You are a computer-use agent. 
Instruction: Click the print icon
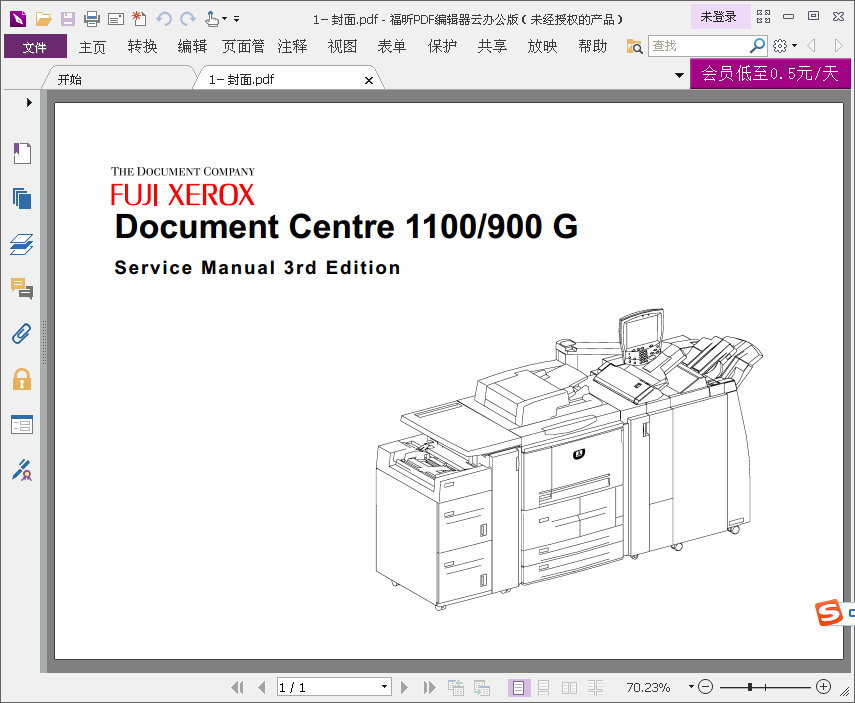tap(92, 19)
